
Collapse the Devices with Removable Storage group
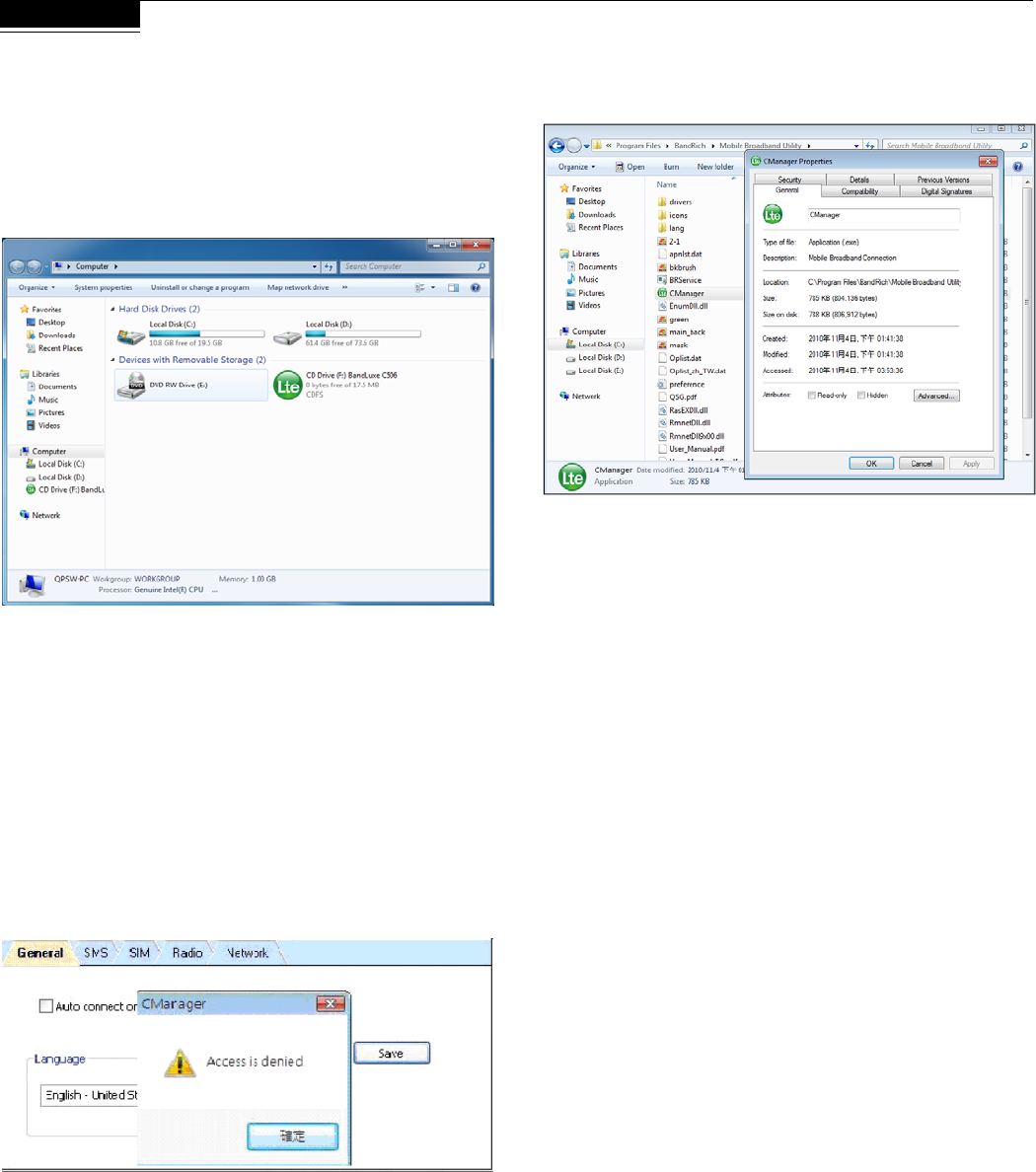point(112,360)
